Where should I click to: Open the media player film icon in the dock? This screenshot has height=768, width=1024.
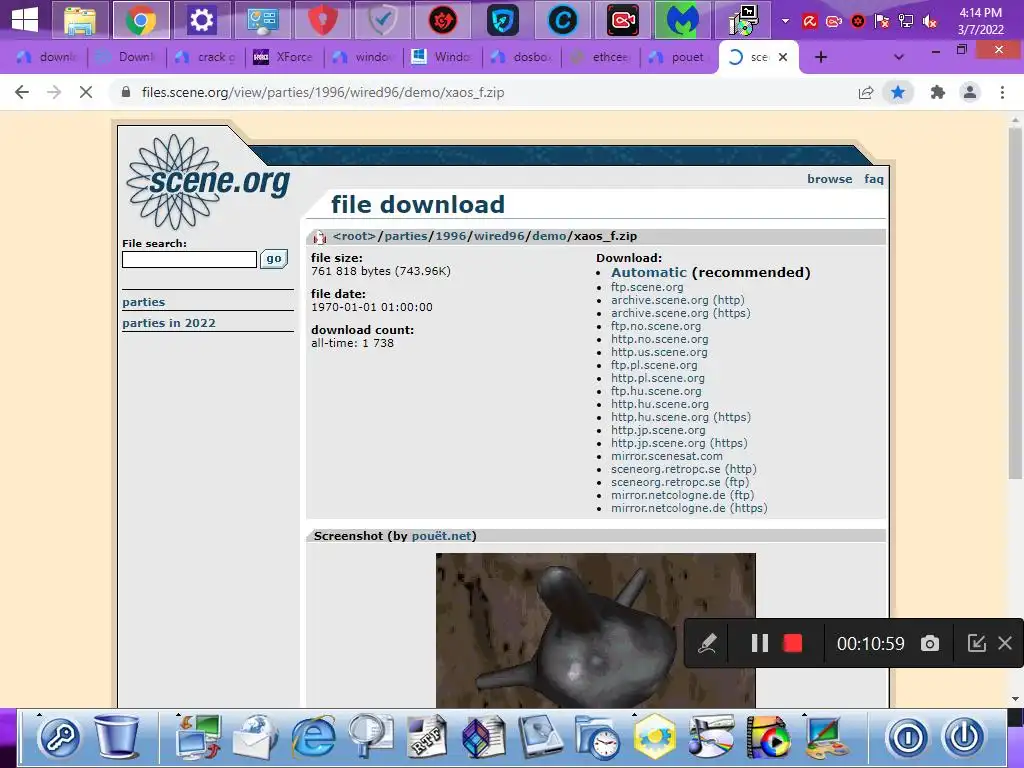[768, 737]
